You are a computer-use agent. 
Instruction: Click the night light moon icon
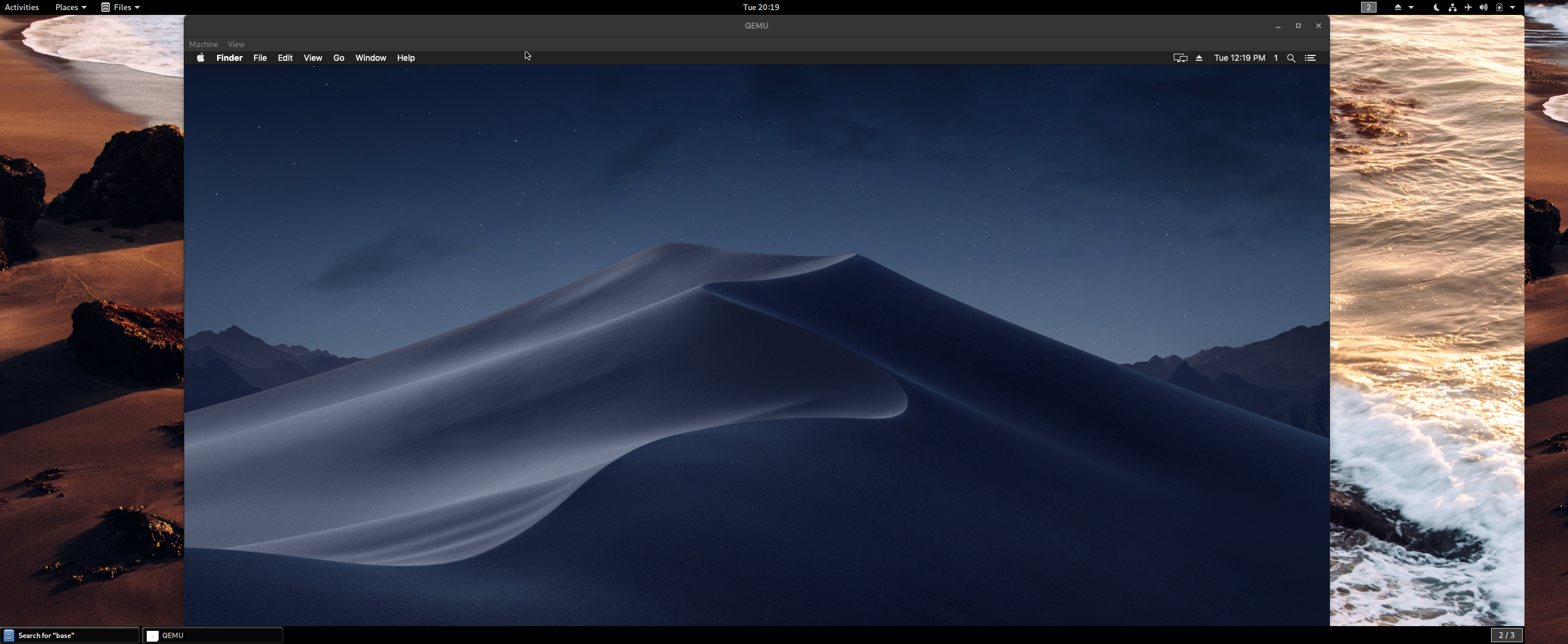click(x=1437, y=7)
